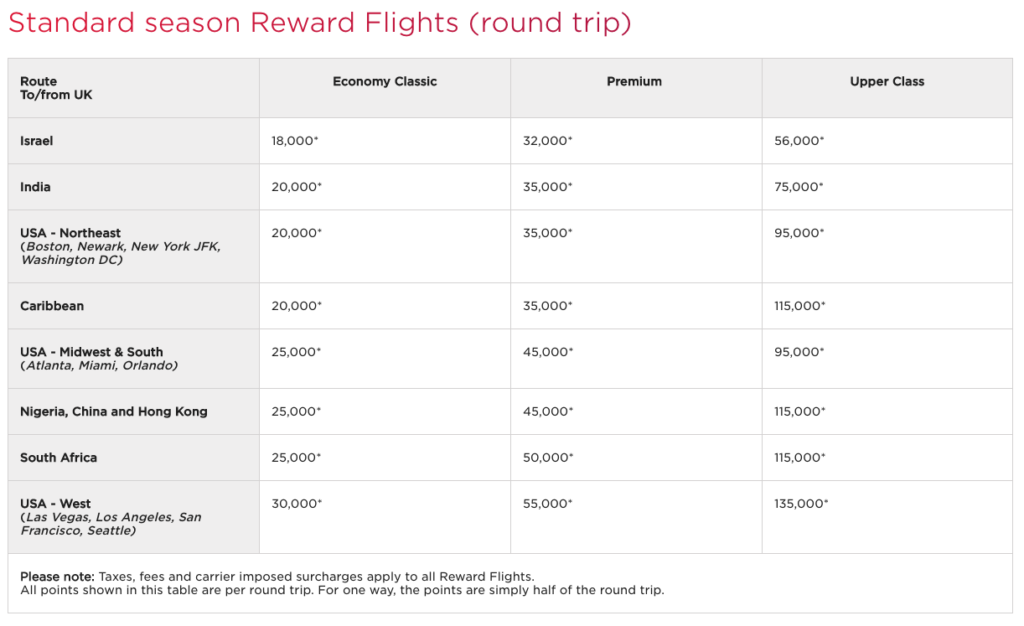Click India Upper Class 75,000 points
The height and width of the screenshot is (626, 1024).
[799, 187]
